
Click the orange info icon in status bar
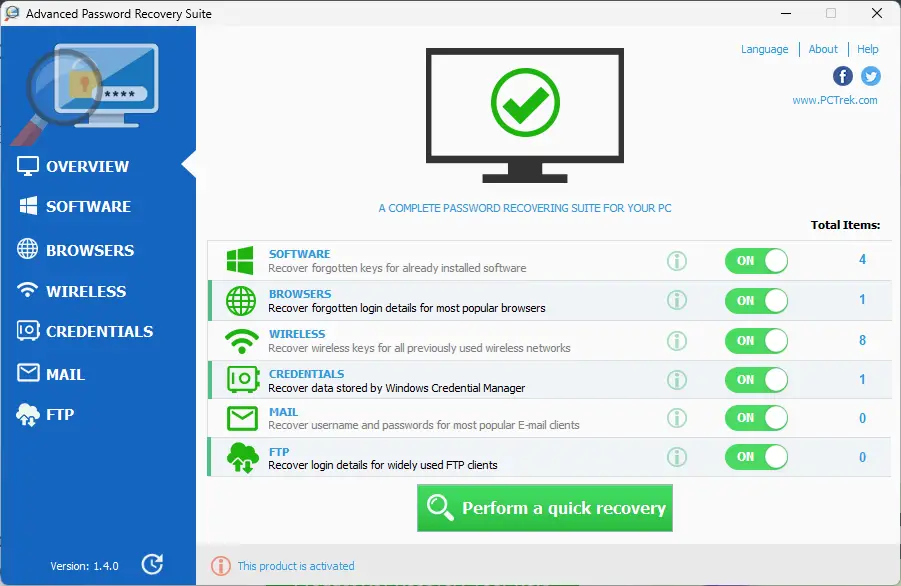point(221,566)
